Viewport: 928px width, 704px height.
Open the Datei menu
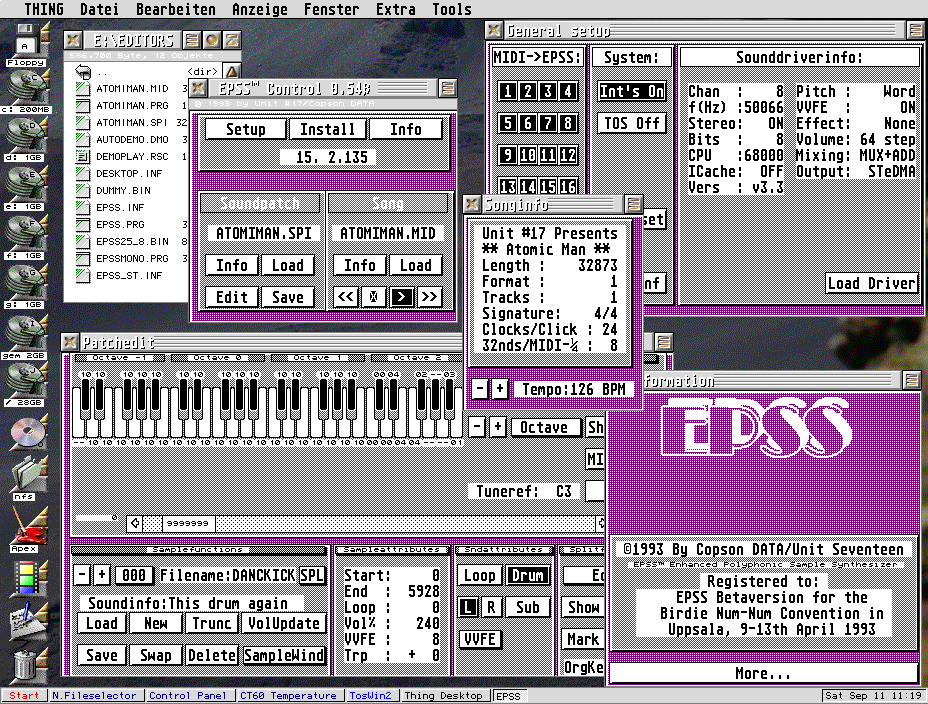[x=99, y=9]
